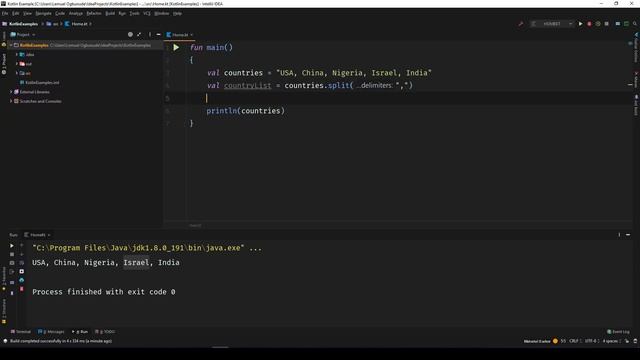Open Search Everywhere magnifier icon
Screen dimensions: 640x360
[635, 24]
